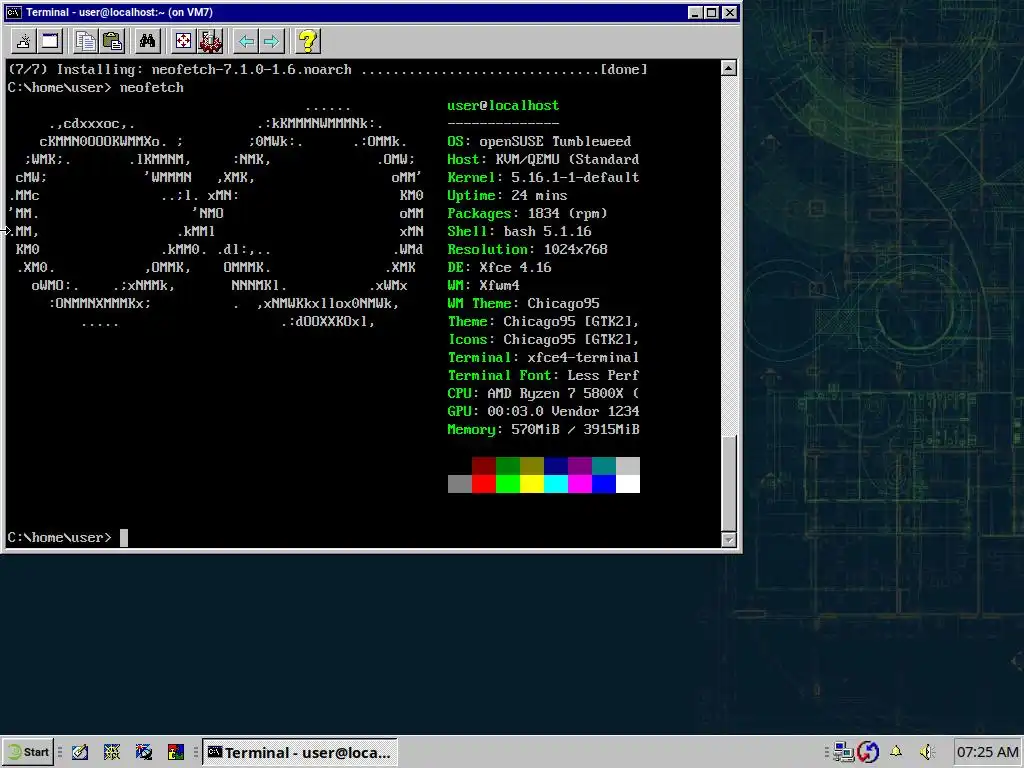The width and height of the screenshot is (1024, 768).
Task: Click the white color block
Action: click(628, 484)
